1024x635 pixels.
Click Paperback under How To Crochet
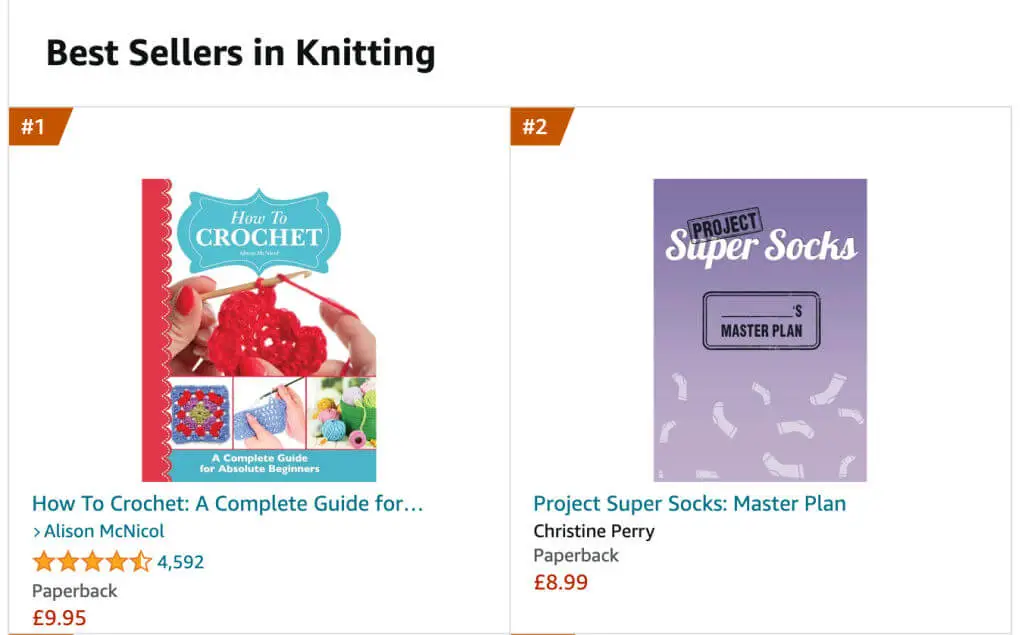pyautogui.click(x=75, y=591)
